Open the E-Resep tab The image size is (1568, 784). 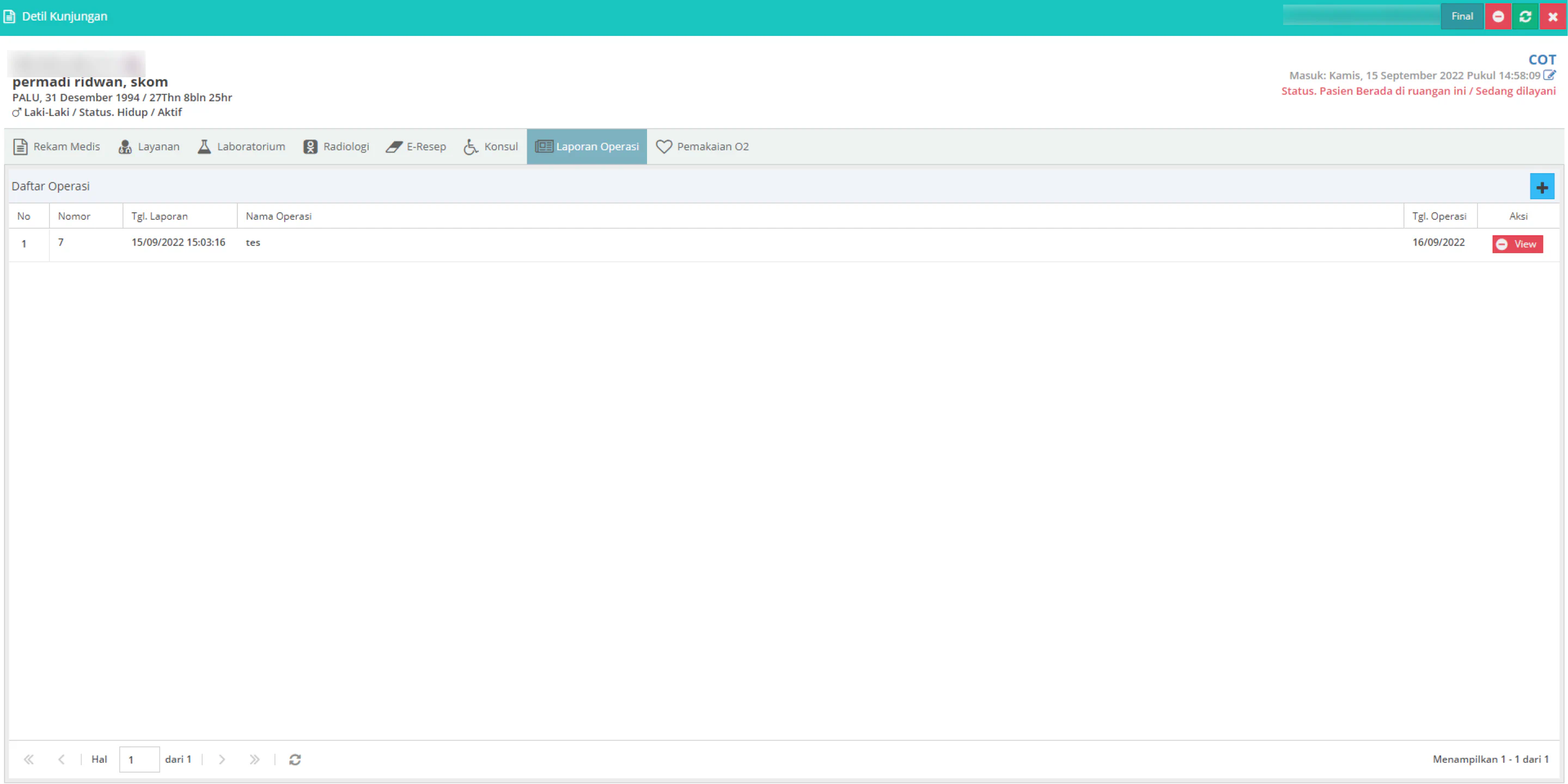coord(416,146)
